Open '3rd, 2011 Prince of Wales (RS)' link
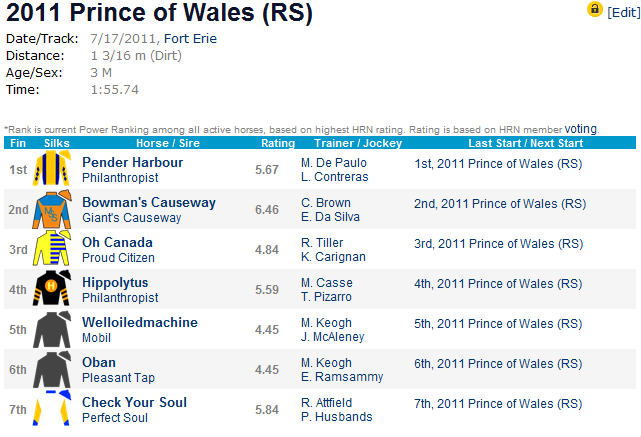Screen dimensions: 641x437 pos(499,244)
